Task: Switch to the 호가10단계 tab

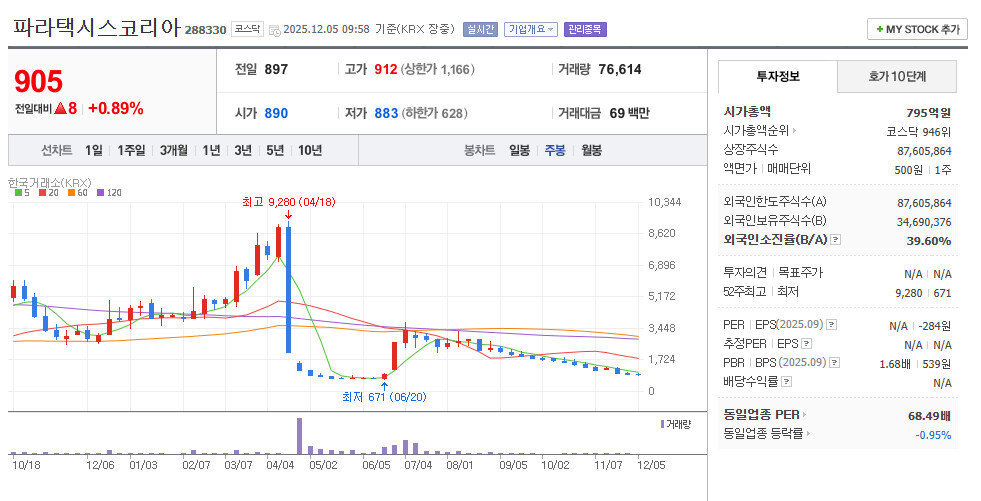Action: point(897,76)
